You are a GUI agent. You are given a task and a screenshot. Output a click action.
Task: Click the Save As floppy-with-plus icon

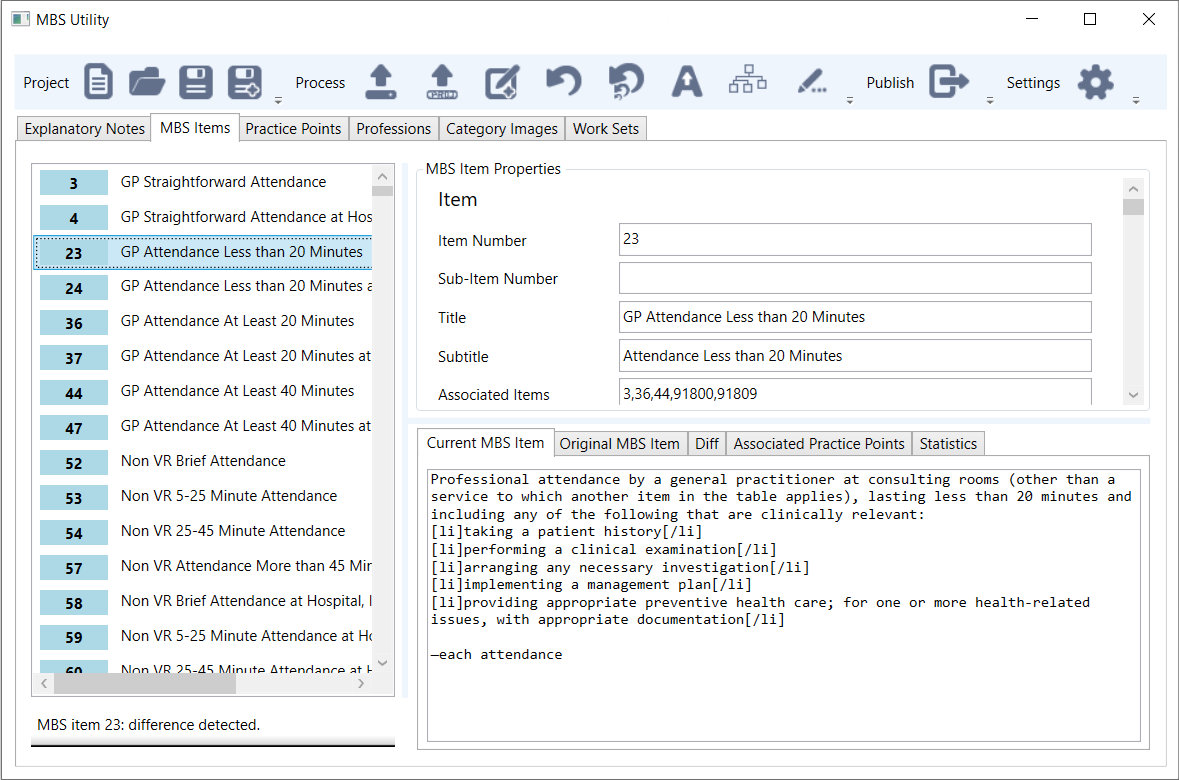(x=245, y=82)
